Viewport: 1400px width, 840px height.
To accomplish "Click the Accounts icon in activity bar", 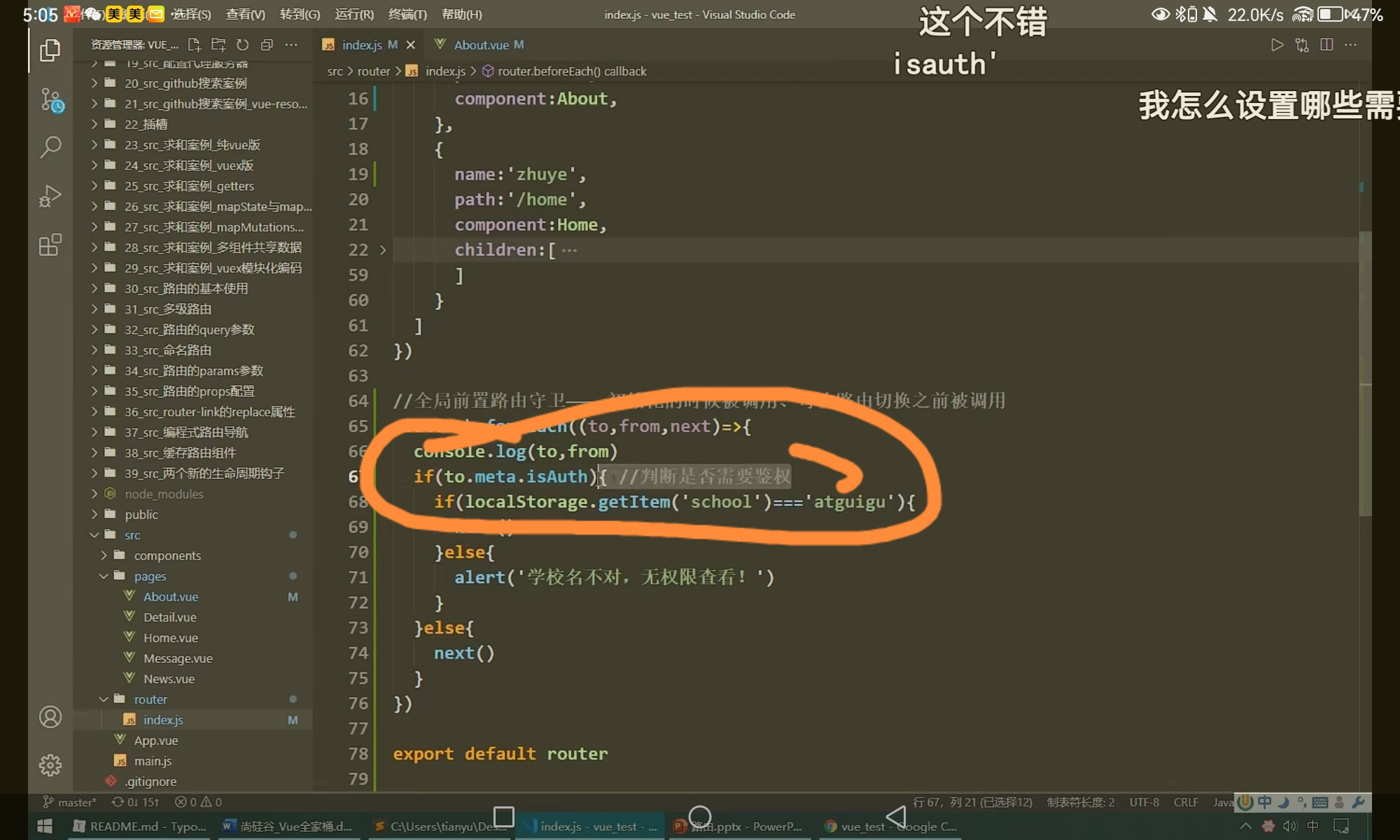I will click(x=50, y=717).
